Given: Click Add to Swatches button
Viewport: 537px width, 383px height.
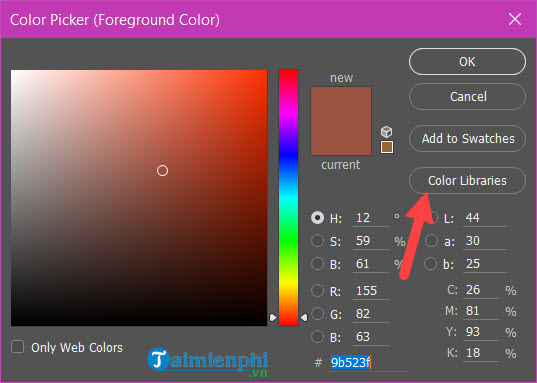Looking at the screenshot, I should point(467,139).
